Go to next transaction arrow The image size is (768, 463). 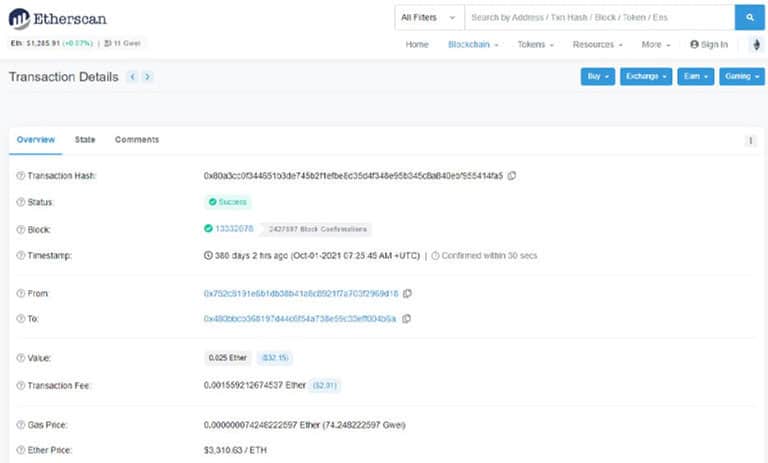147,76
